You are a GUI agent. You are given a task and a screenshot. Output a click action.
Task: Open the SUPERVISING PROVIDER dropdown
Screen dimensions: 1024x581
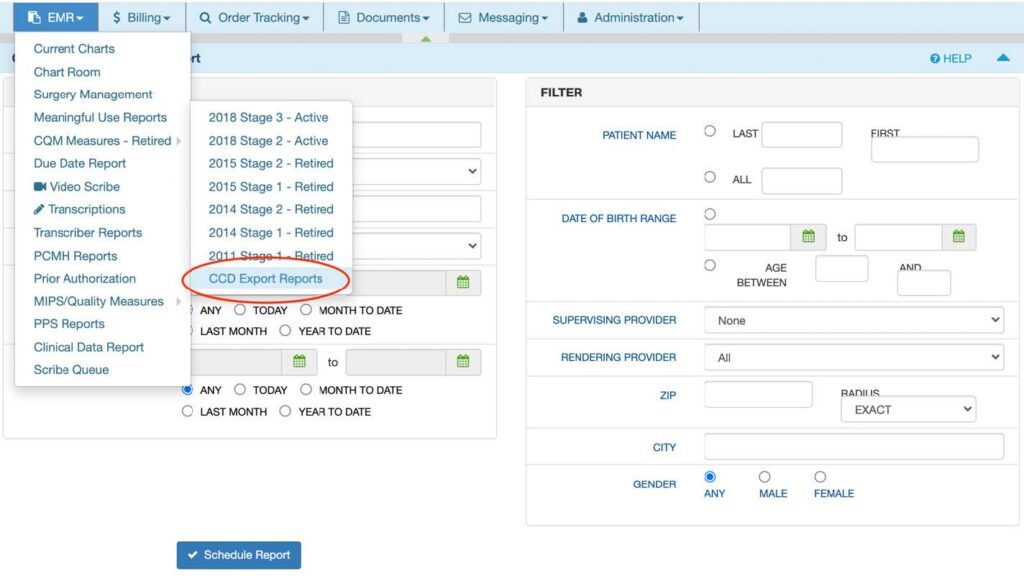click(855, 319)
